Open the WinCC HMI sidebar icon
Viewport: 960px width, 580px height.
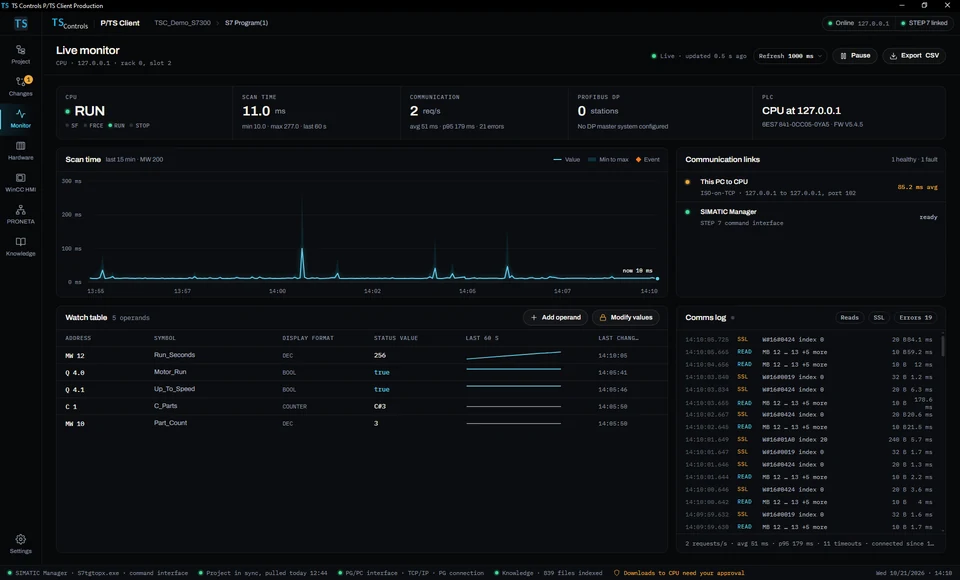tap(20, 182)
